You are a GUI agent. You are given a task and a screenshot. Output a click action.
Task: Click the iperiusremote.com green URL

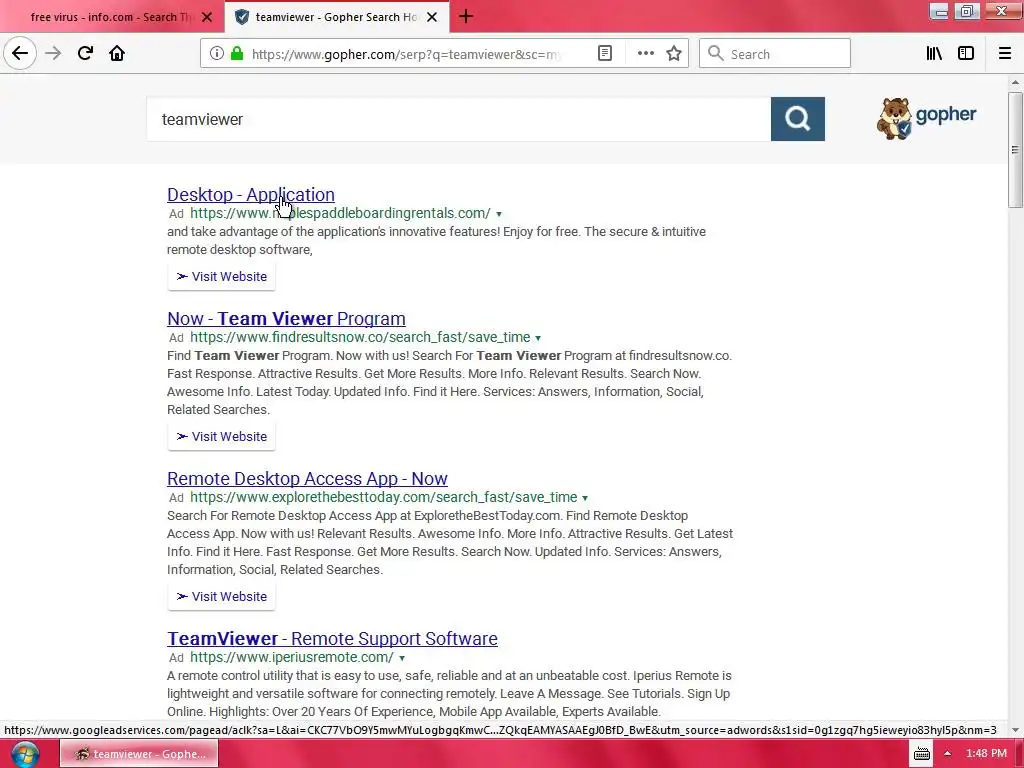(x=292, y=657)
